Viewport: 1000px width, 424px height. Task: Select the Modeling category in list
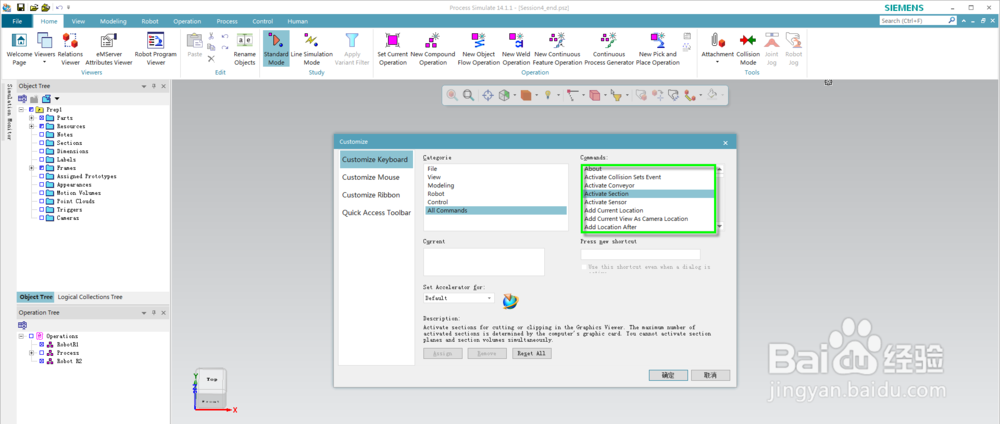441,185
